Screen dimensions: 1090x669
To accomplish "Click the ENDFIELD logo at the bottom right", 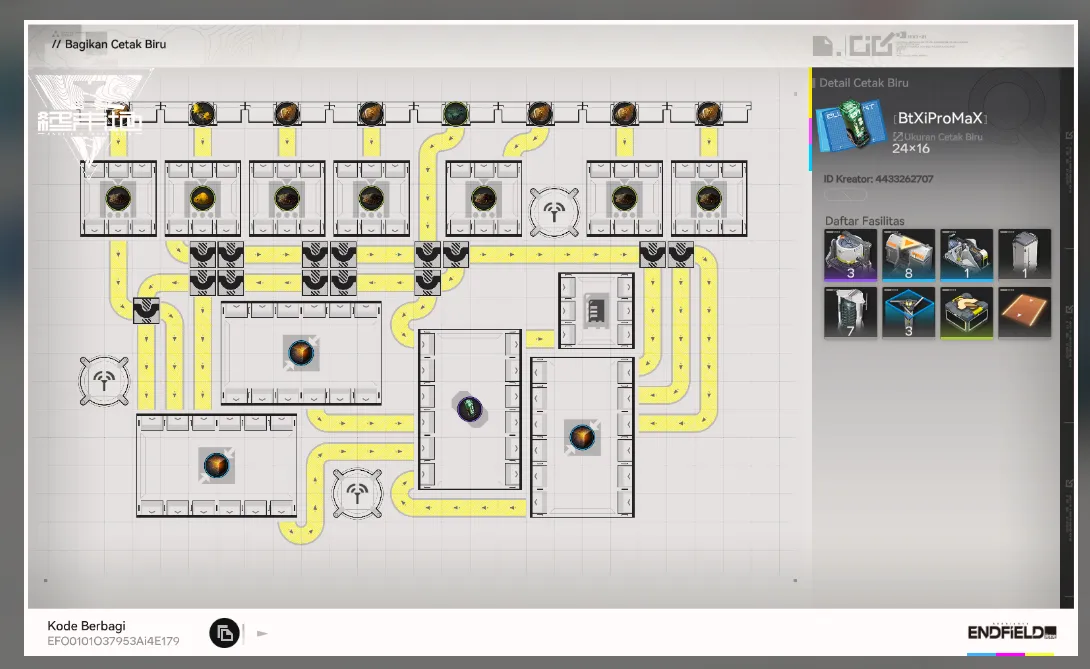I will pos(1011,632).
